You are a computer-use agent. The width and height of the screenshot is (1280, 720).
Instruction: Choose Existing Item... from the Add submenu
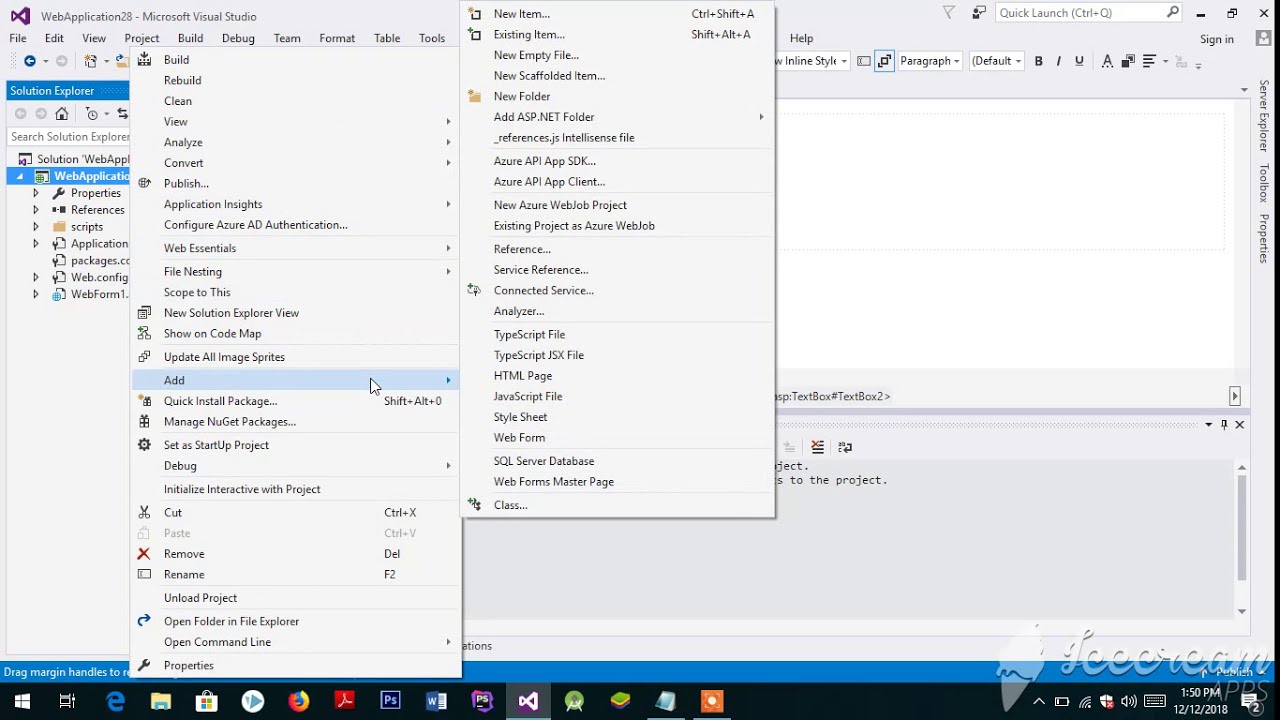tap(617, 34)
